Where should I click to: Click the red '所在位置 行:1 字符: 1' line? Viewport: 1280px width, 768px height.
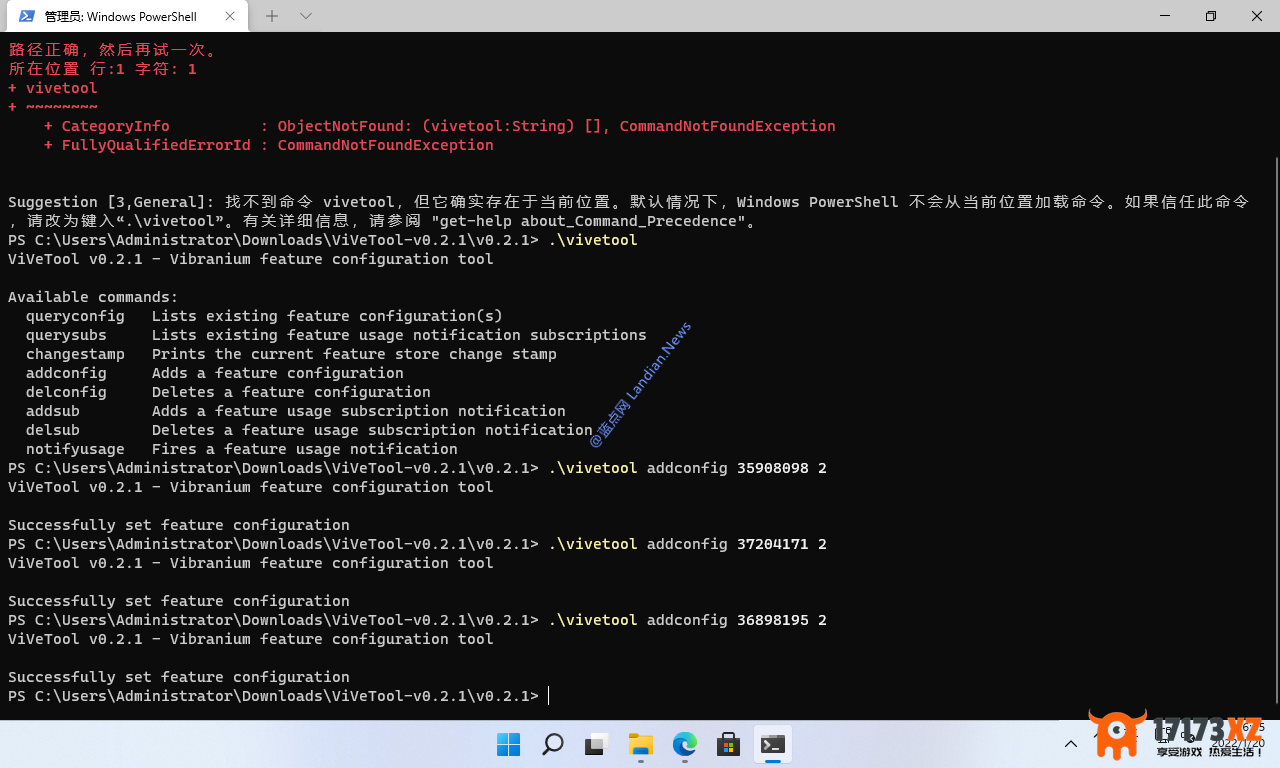point(102,69)
